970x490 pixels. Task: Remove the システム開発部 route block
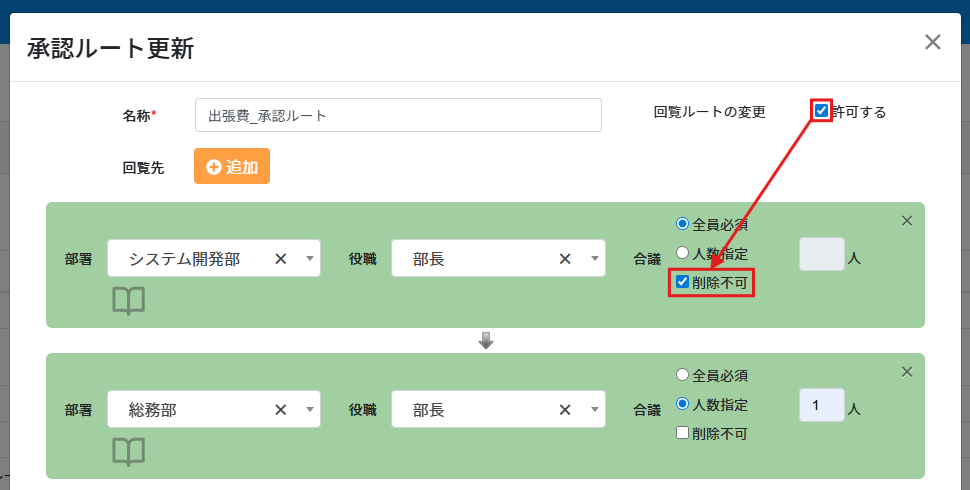tap(907, 221)
